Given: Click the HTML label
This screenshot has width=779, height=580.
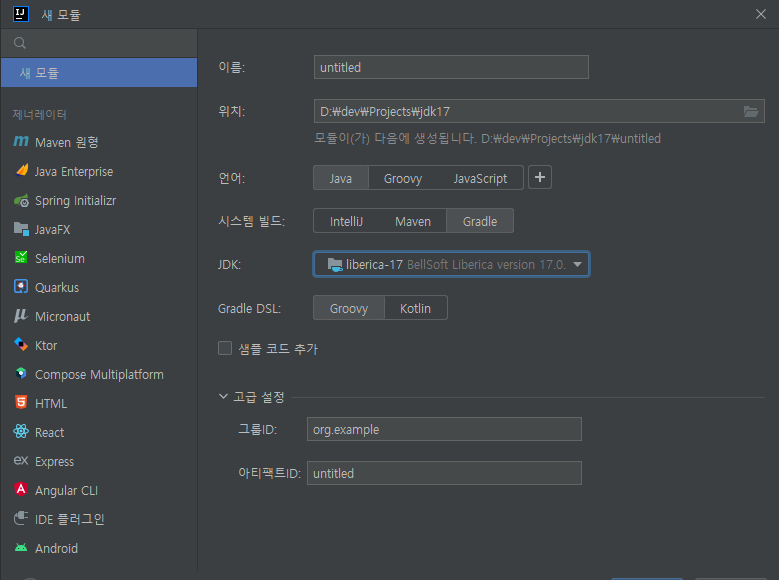Looking at the screenshot, I should tap(51, 403).
